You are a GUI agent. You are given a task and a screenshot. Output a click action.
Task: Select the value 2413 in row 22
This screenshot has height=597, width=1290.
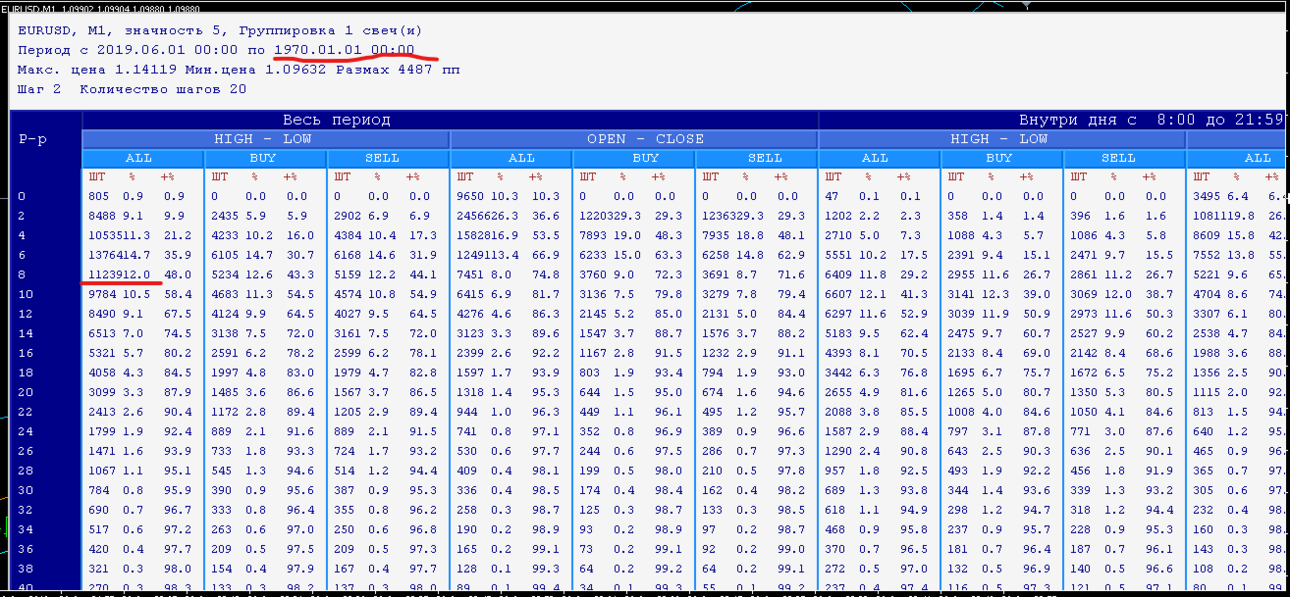click(102, 412)
